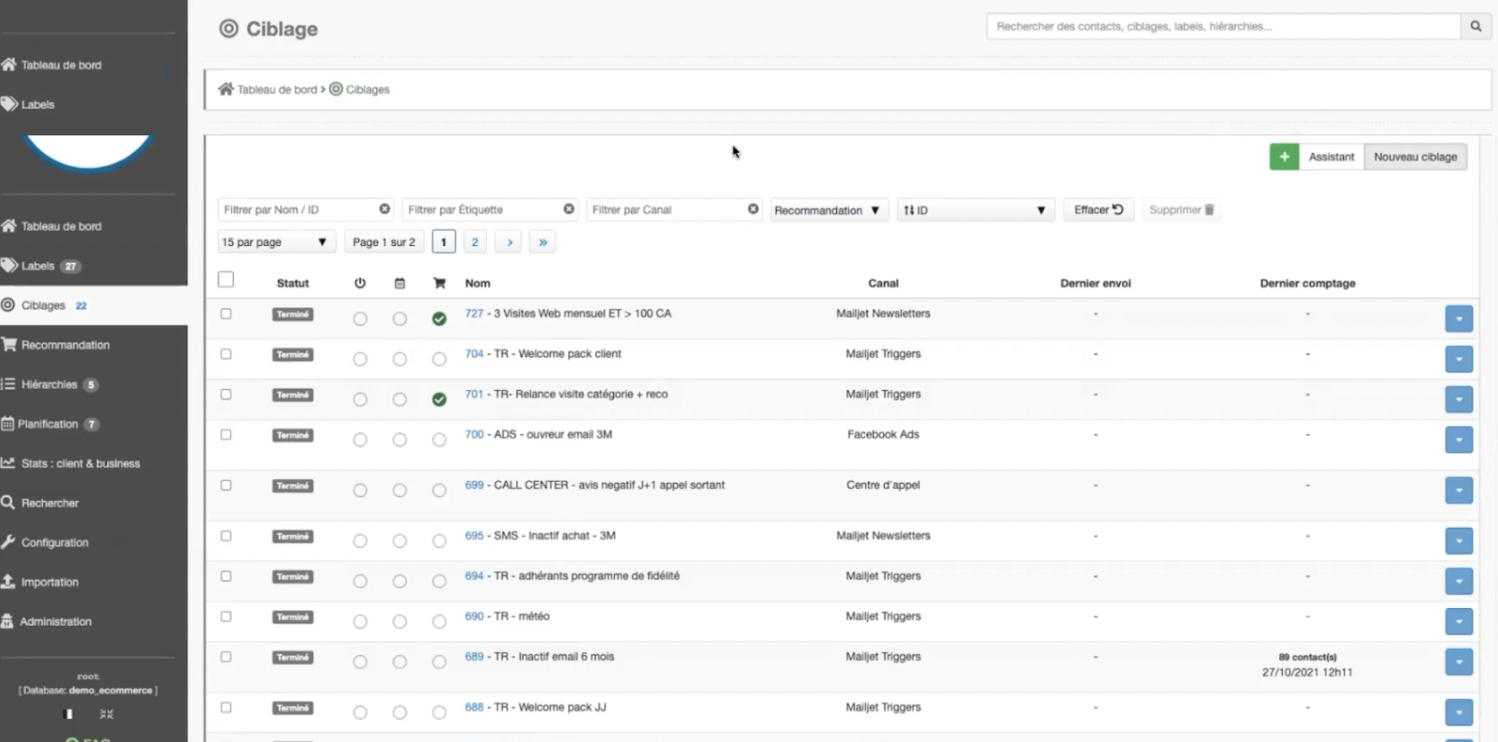Open ciblage link 699
This screenshot has width=1498, height=742.
[x=474, y=485]
